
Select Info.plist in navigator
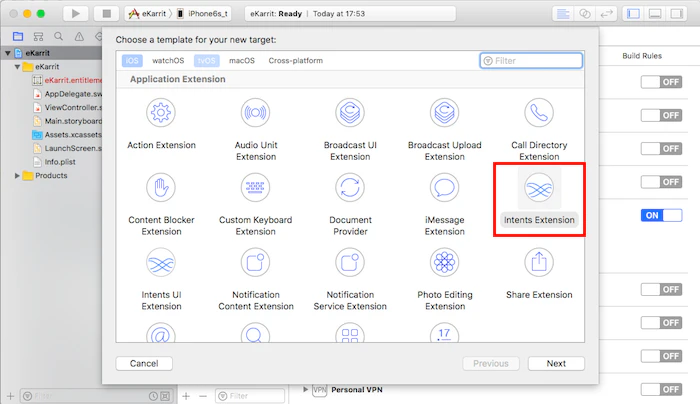(x=54, y=162)
